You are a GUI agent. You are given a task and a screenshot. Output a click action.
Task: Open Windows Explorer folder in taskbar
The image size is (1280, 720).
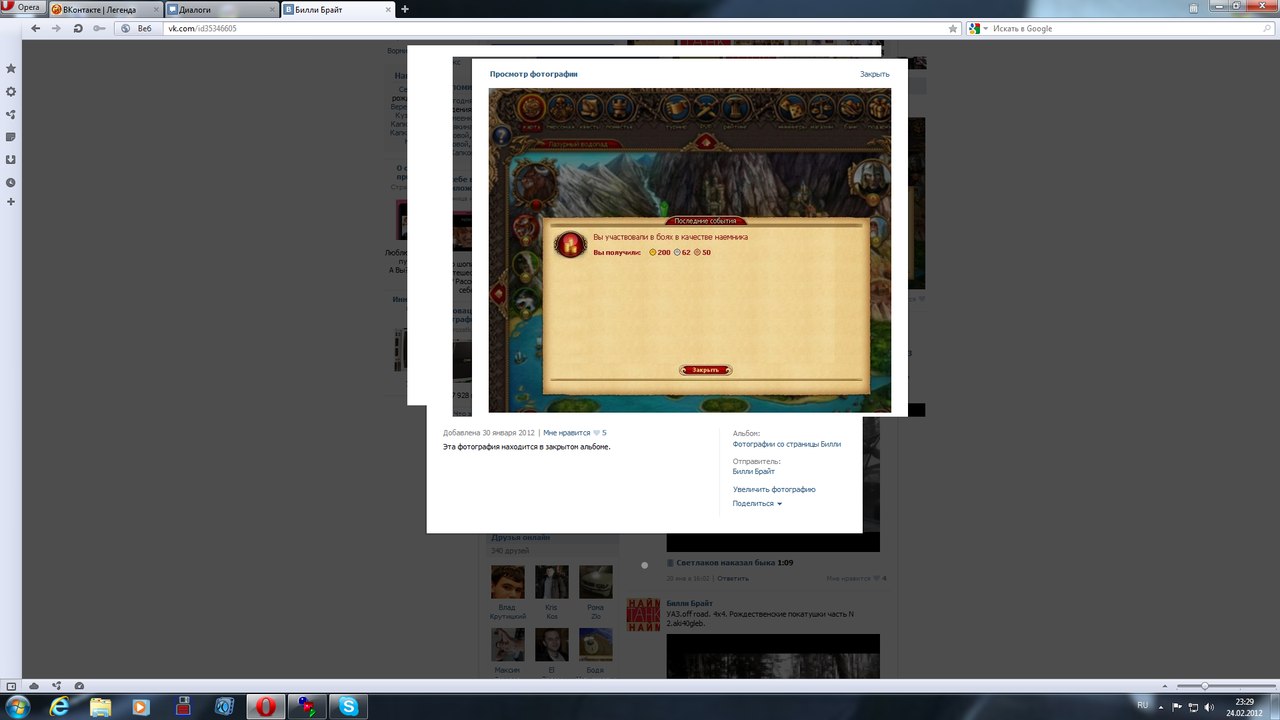click(100, 707)
